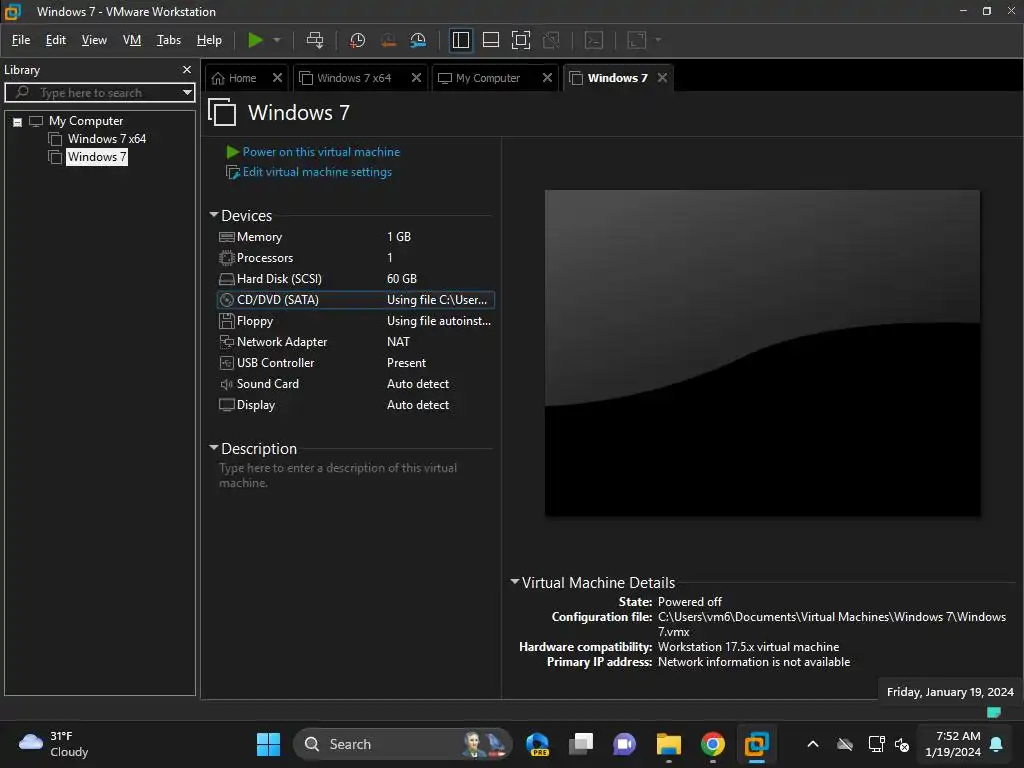The height and width of the screenshot is (768, 1024).
Task: Click the taskbar Search box
Action: 402,744
